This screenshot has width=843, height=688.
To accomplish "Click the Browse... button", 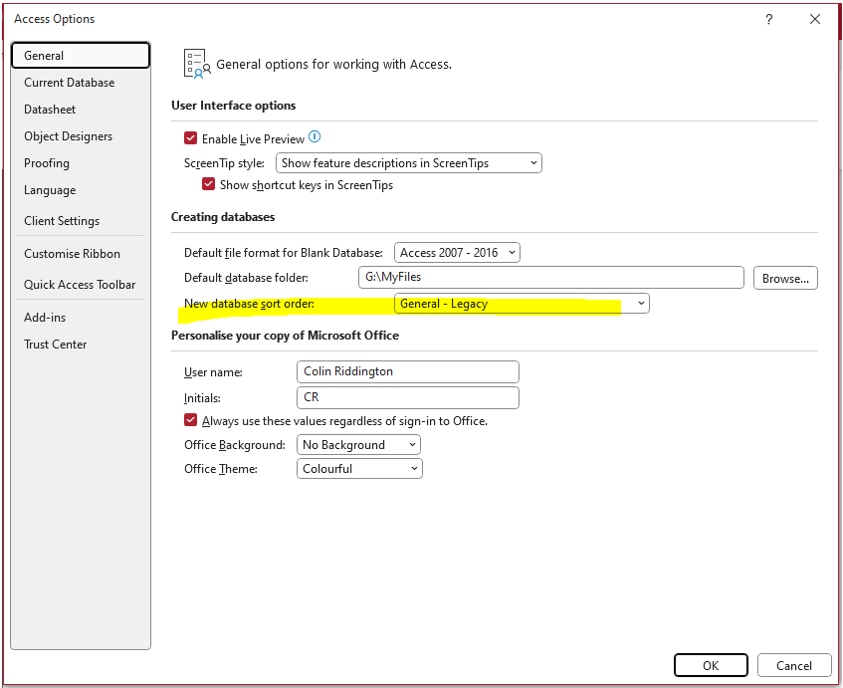I will coord(785,278).
